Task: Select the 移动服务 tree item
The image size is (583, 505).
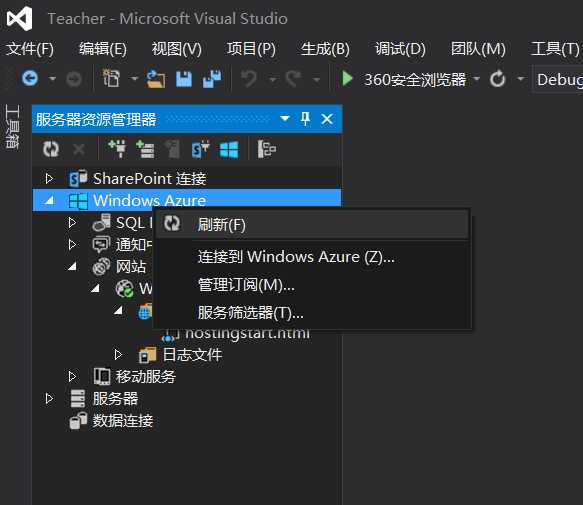Action: (x=145, y=376)
